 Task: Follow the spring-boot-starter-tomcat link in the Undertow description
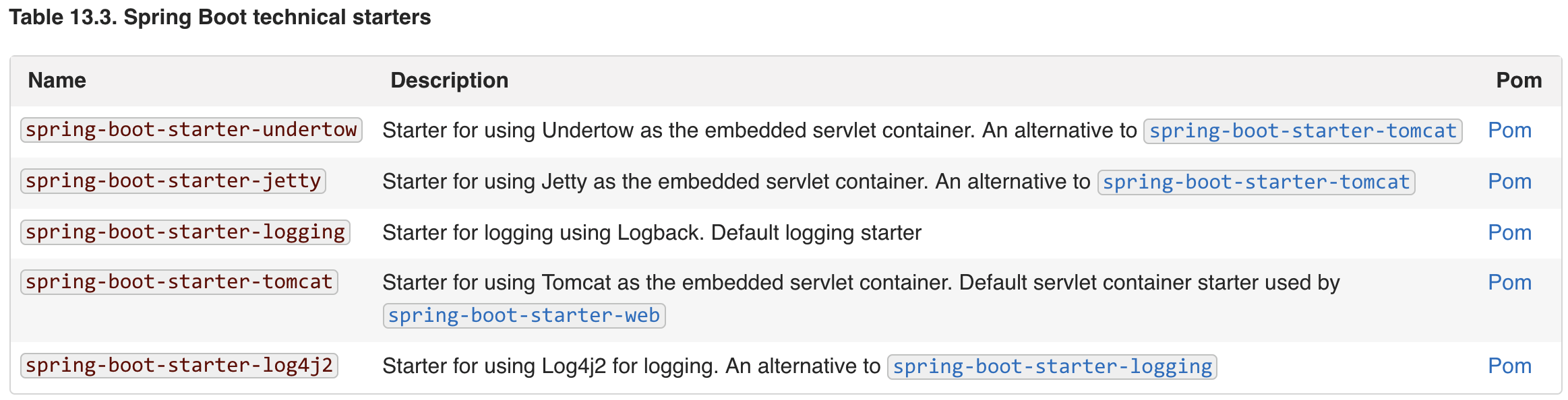tap(1302, 131)
